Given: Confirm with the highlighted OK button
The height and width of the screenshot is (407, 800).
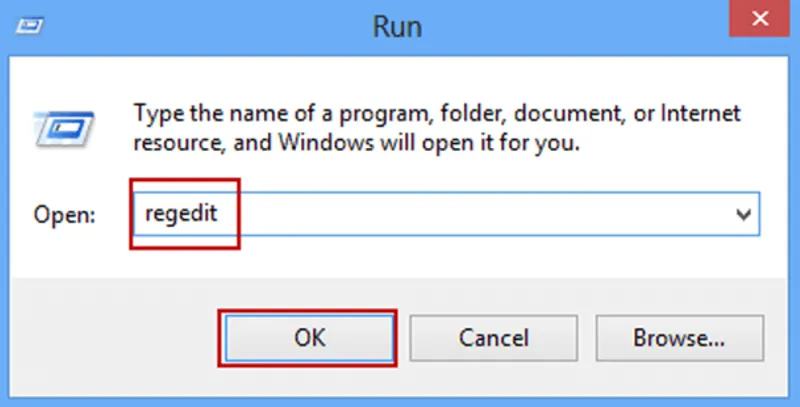Looking at the screenshot, I should pyautogui.click(x=309, y=338).
